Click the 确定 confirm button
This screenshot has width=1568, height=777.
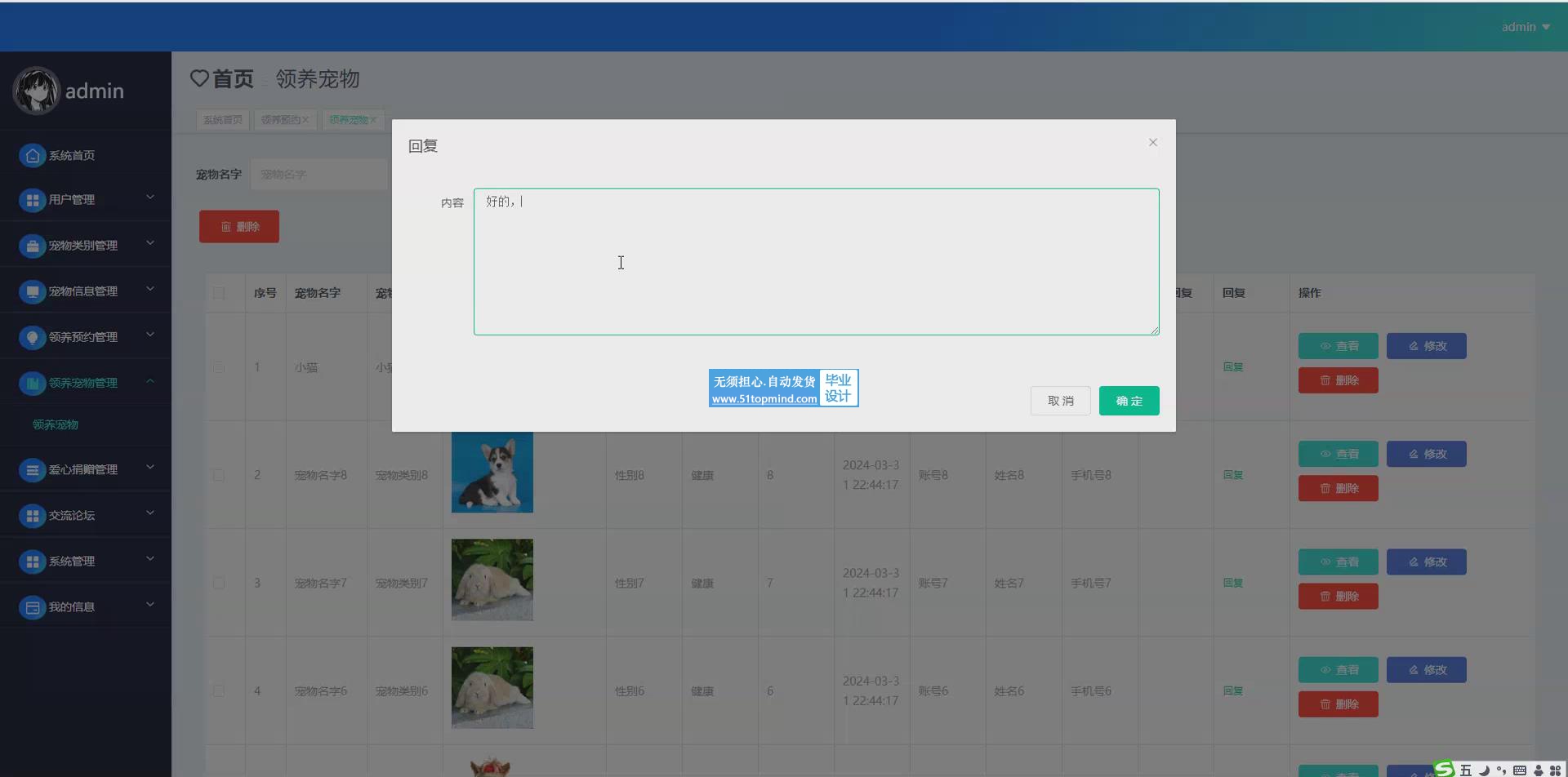point(1129,401)
